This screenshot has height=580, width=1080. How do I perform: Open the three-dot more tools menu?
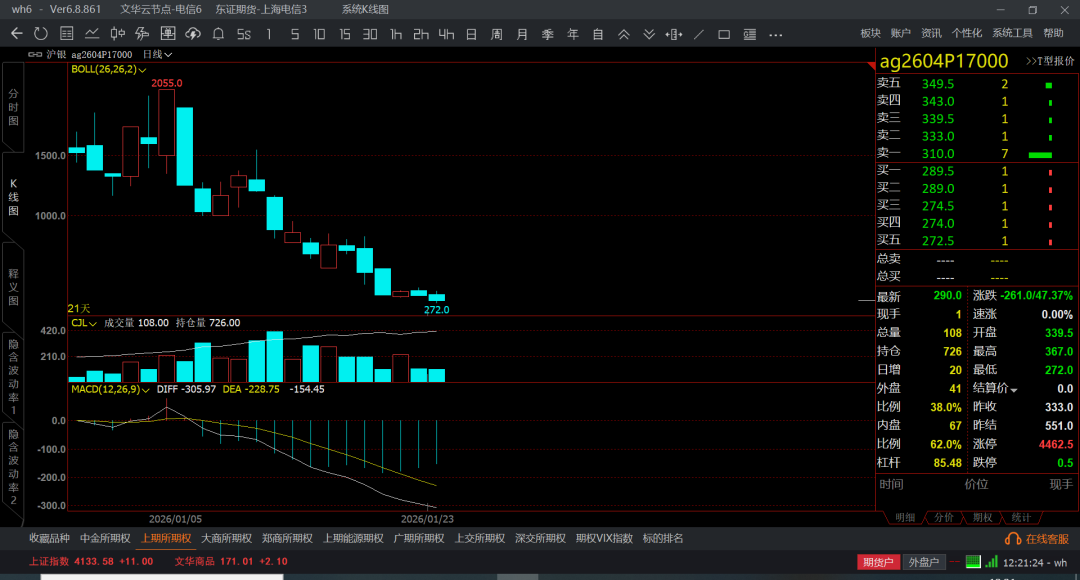[776, 34]
